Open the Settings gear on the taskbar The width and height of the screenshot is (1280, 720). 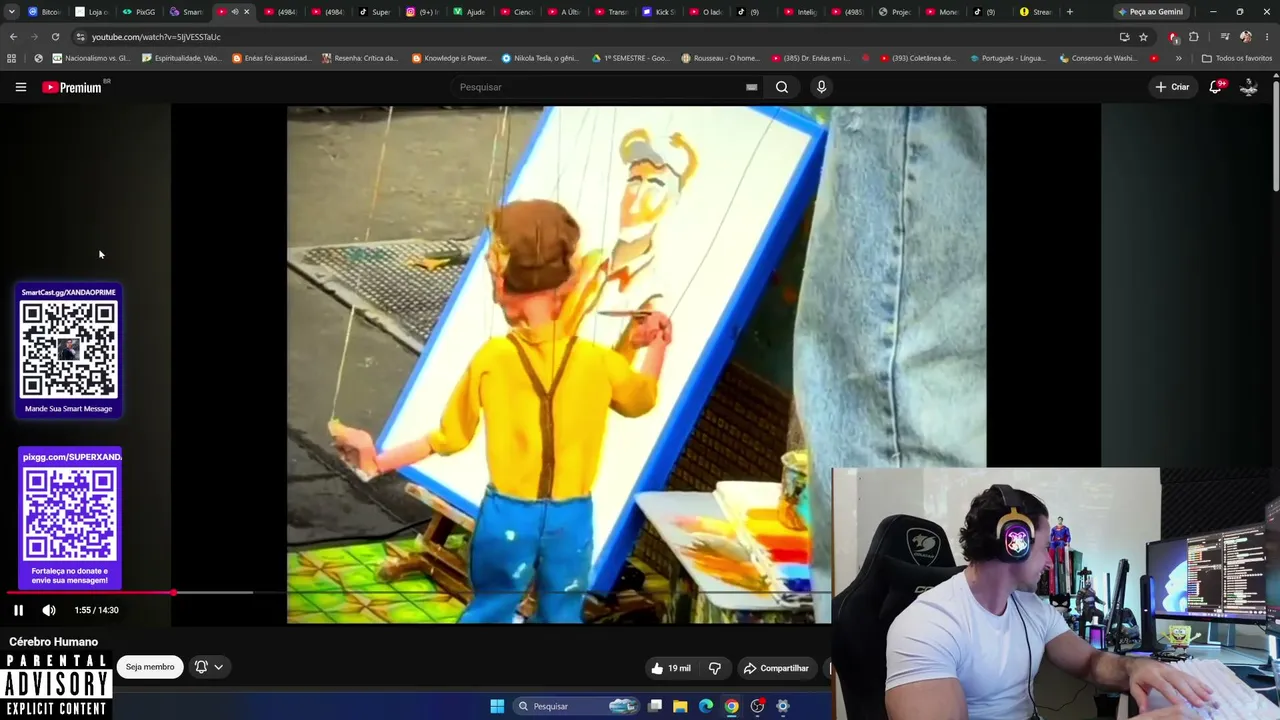tap(783, 706)
